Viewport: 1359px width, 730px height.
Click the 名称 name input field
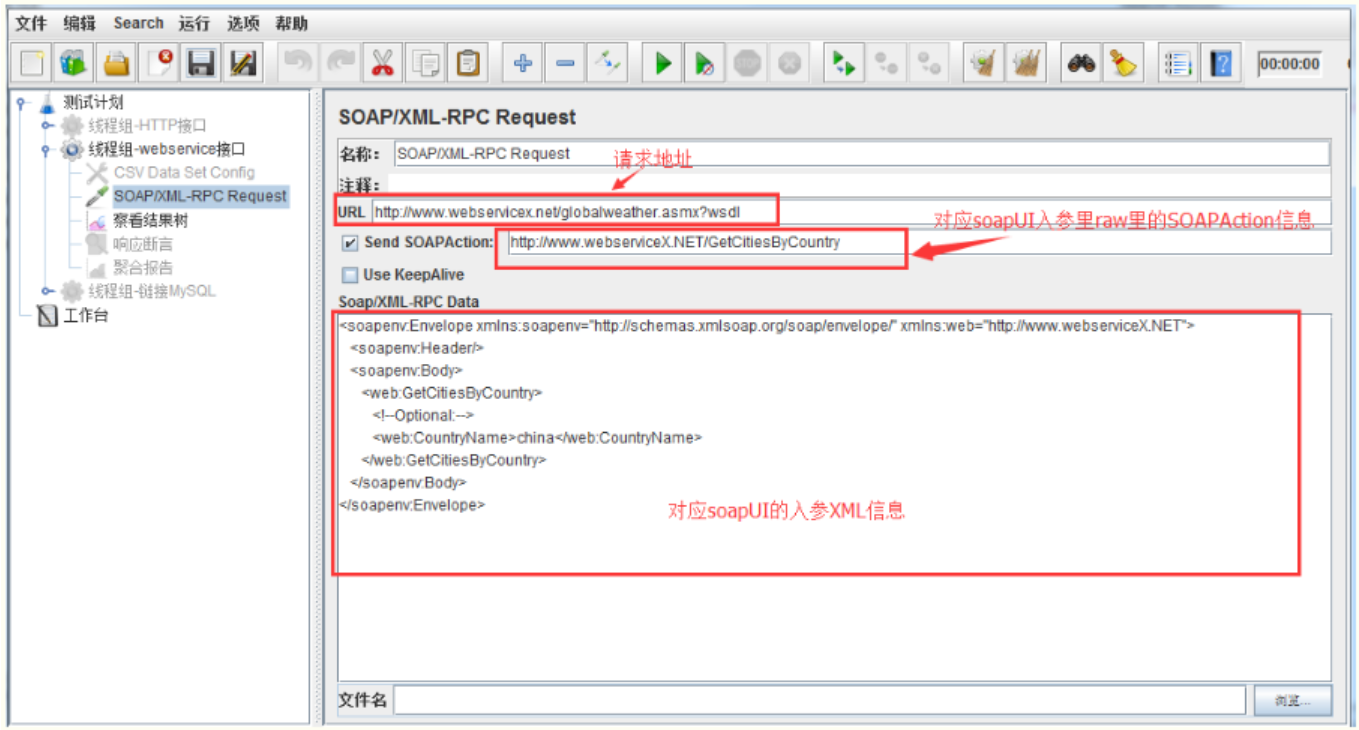coord(862,154)
